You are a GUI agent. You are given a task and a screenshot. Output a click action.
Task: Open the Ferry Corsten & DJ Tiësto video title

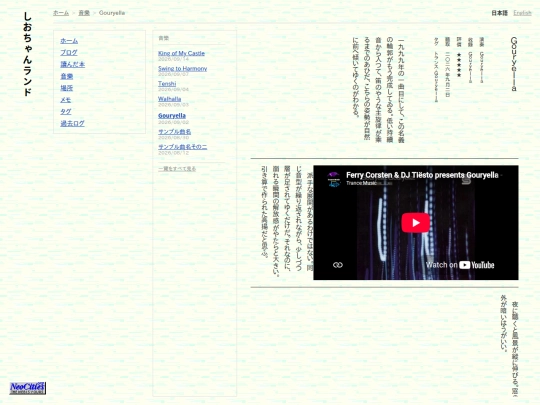(422, 175)
